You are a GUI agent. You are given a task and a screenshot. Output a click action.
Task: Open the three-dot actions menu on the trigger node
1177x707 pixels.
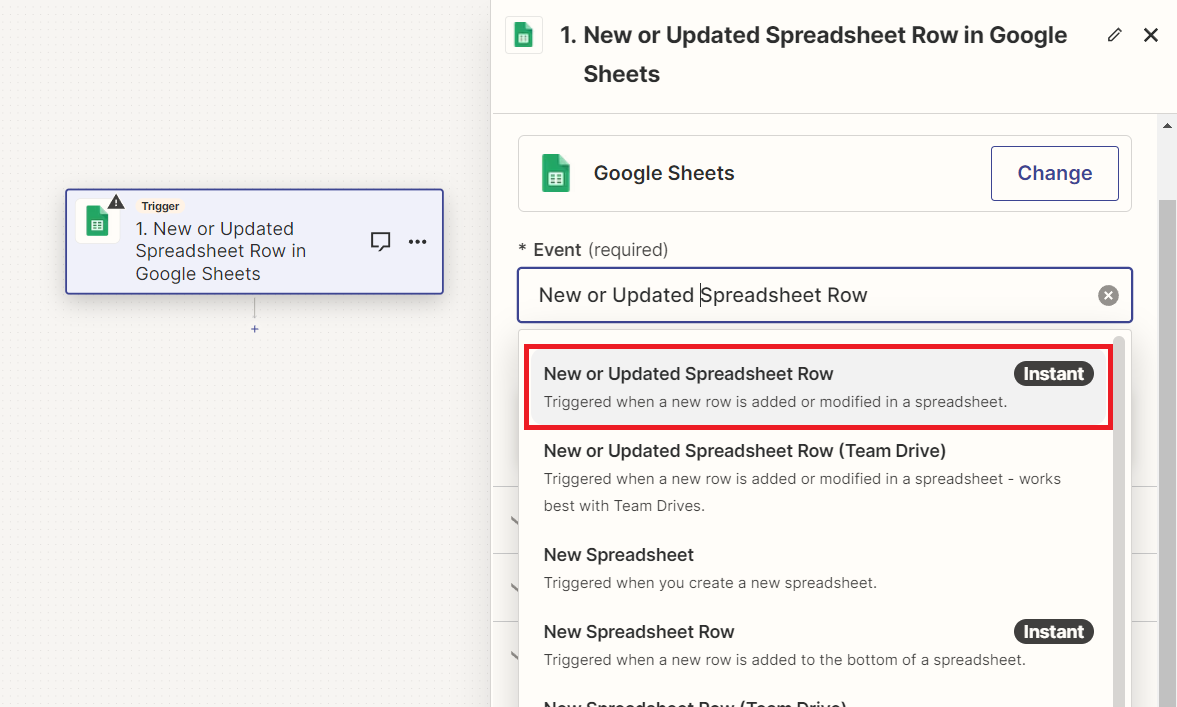(x=419, y=241)
